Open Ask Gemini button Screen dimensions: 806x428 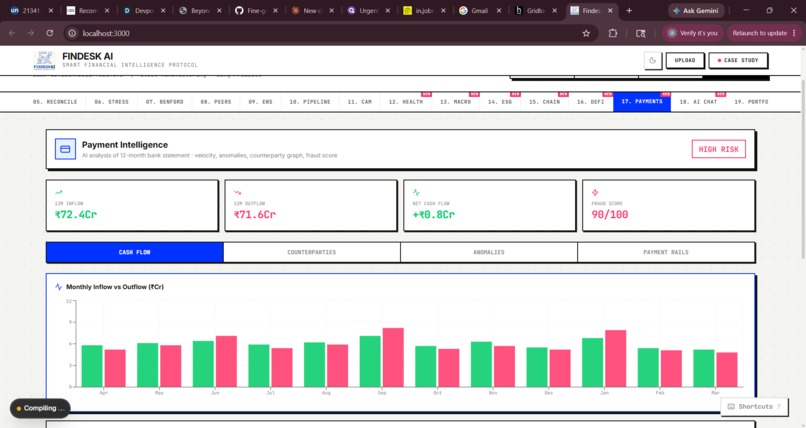695,11
